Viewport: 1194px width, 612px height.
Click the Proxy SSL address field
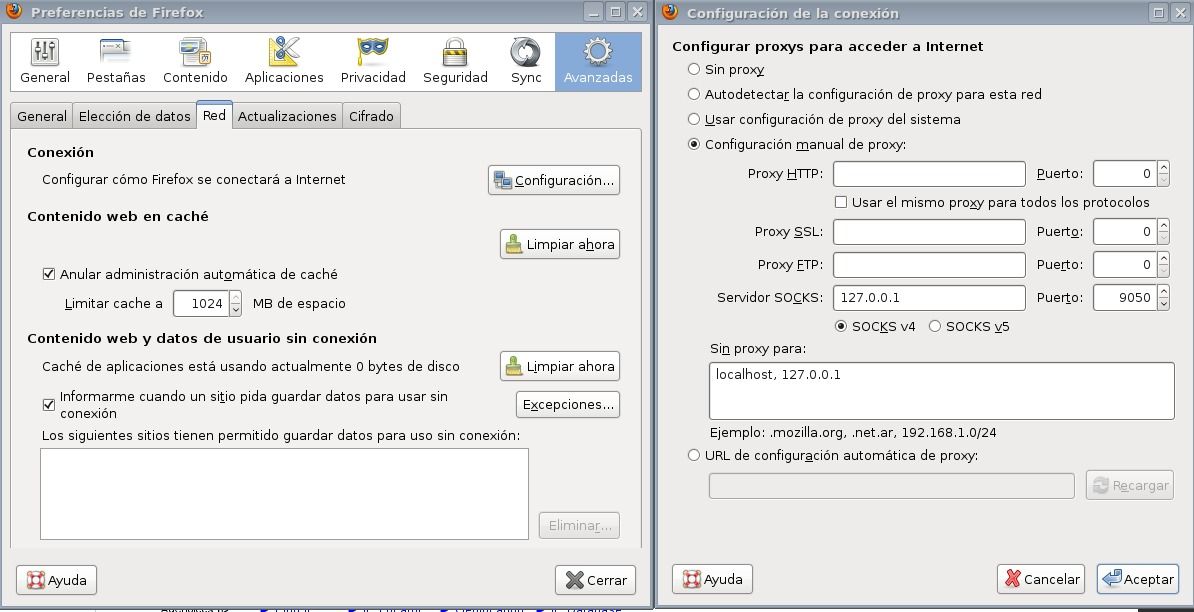pos(929,231)
